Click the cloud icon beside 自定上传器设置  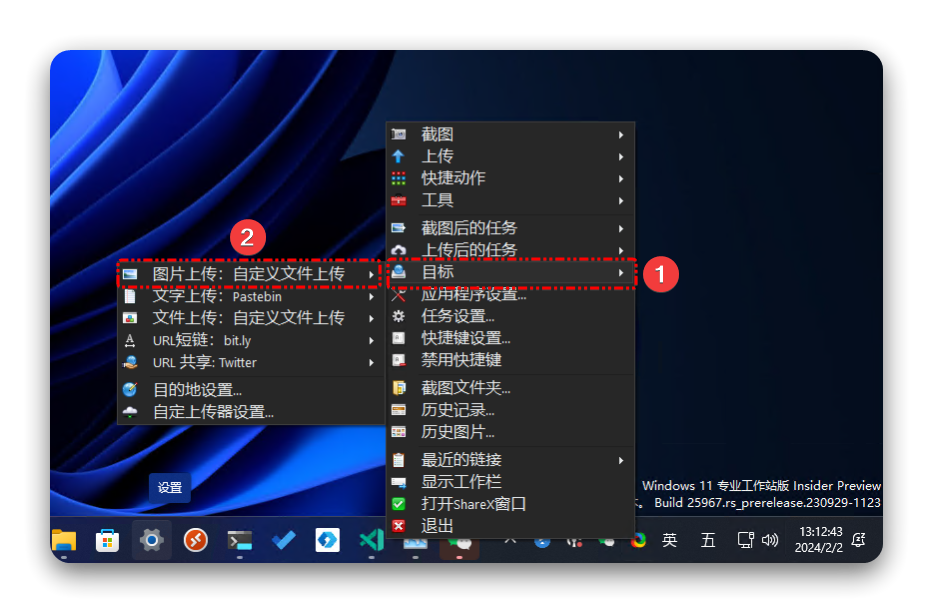tap(130, 412)
